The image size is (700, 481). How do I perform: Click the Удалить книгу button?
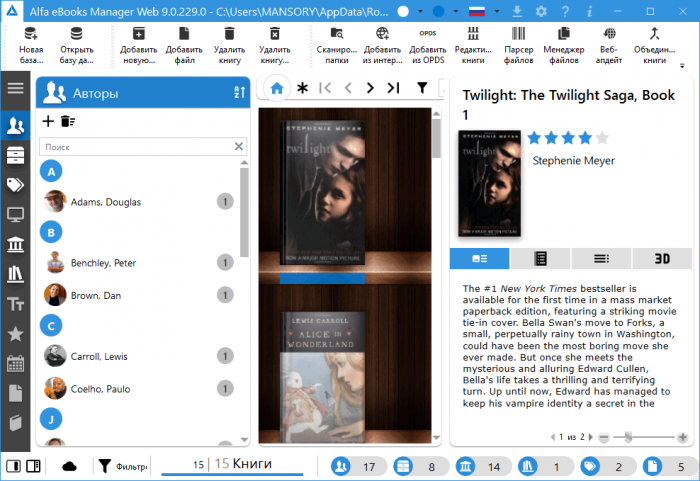228,43
